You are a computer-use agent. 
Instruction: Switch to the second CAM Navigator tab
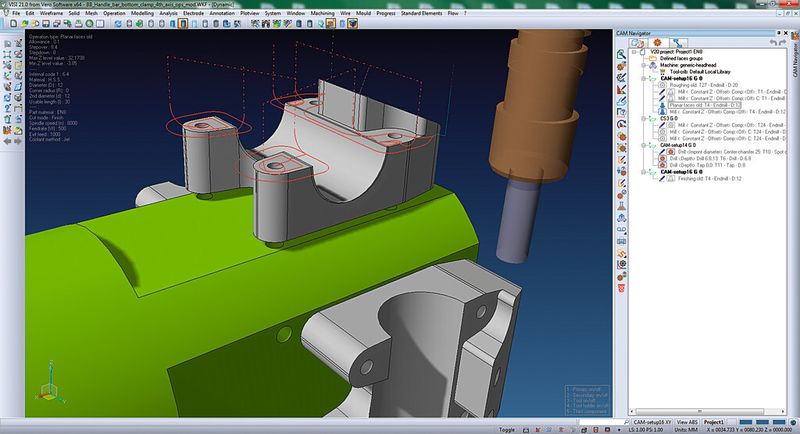tap(660, 44)
